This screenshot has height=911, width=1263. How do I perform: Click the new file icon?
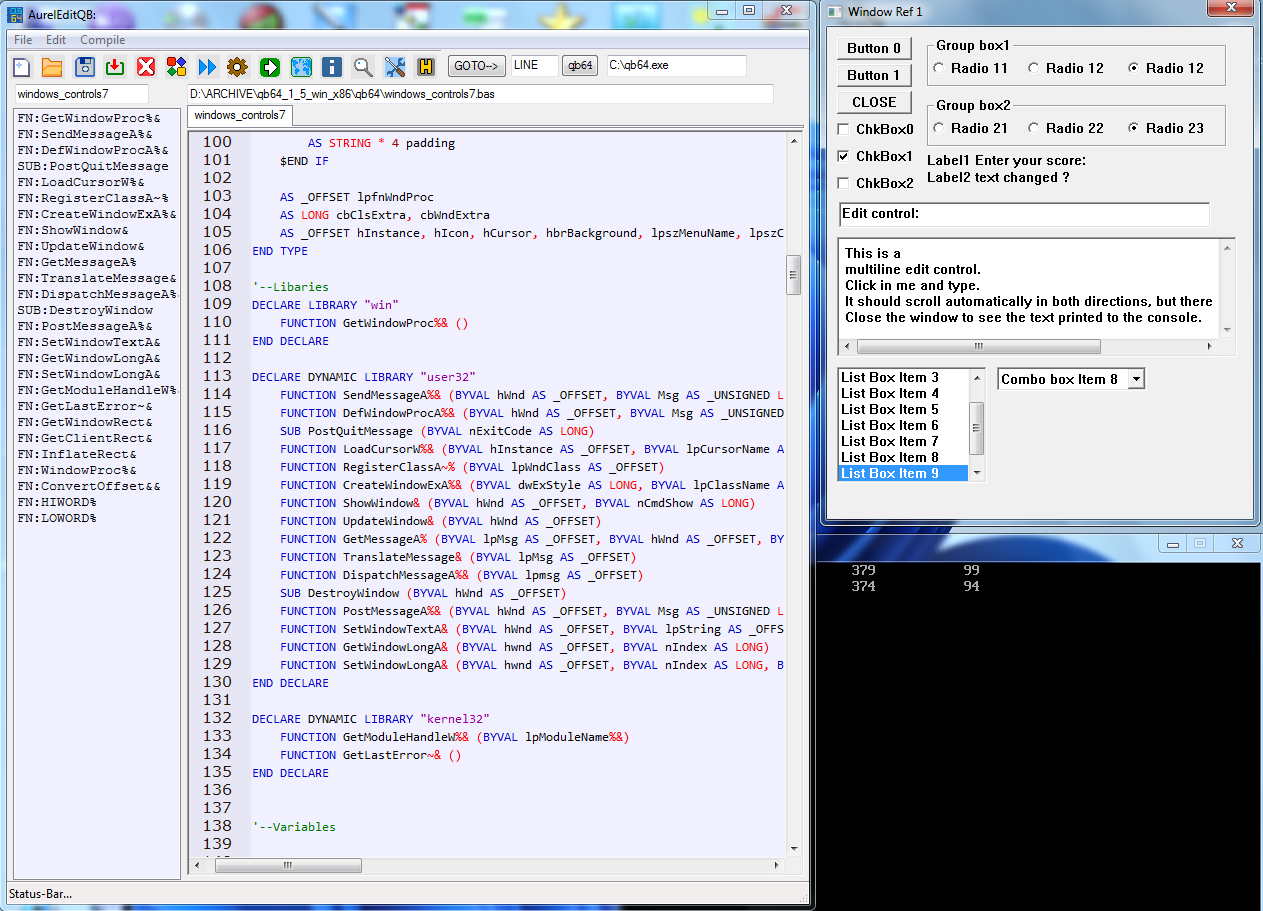point(21,67)
